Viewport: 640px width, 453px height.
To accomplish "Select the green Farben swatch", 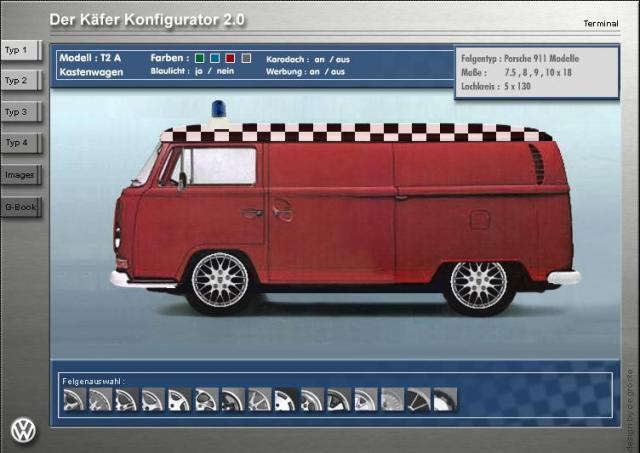I will point(200,58).
